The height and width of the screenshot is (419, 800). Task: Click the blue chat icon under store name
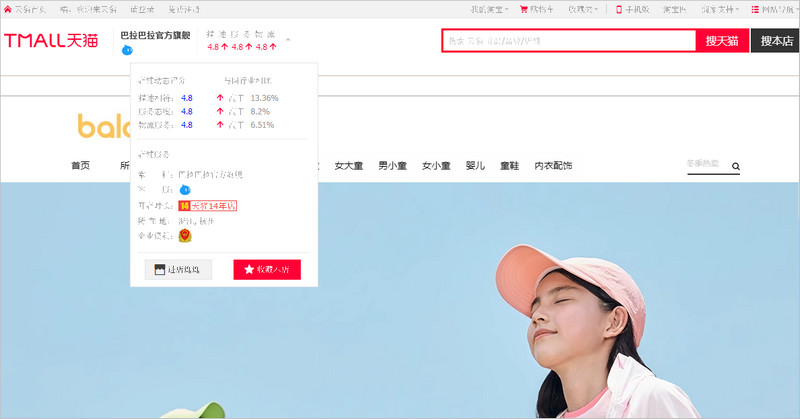pyautogui.click(x=127, y=50)
